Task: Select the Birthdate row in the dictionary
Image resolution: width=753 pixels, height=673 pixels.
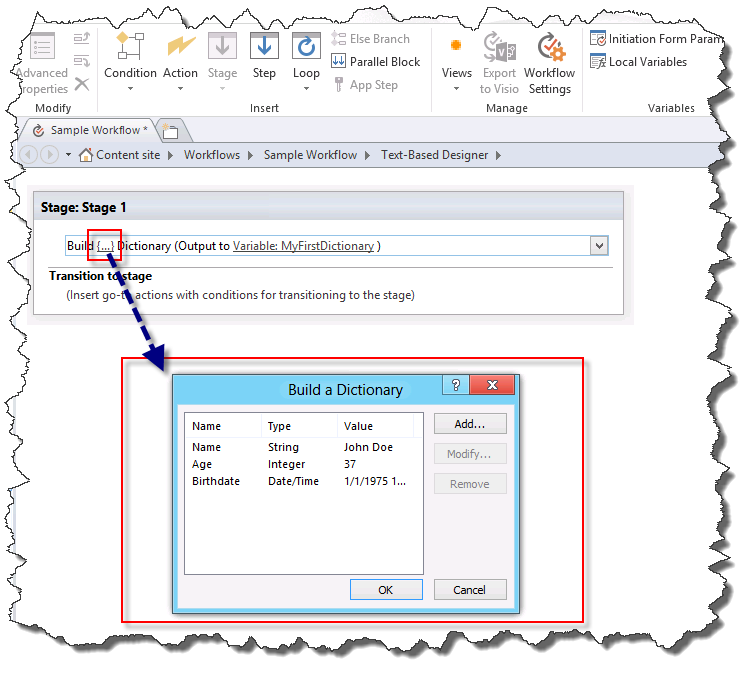Action: click(304, 481)
